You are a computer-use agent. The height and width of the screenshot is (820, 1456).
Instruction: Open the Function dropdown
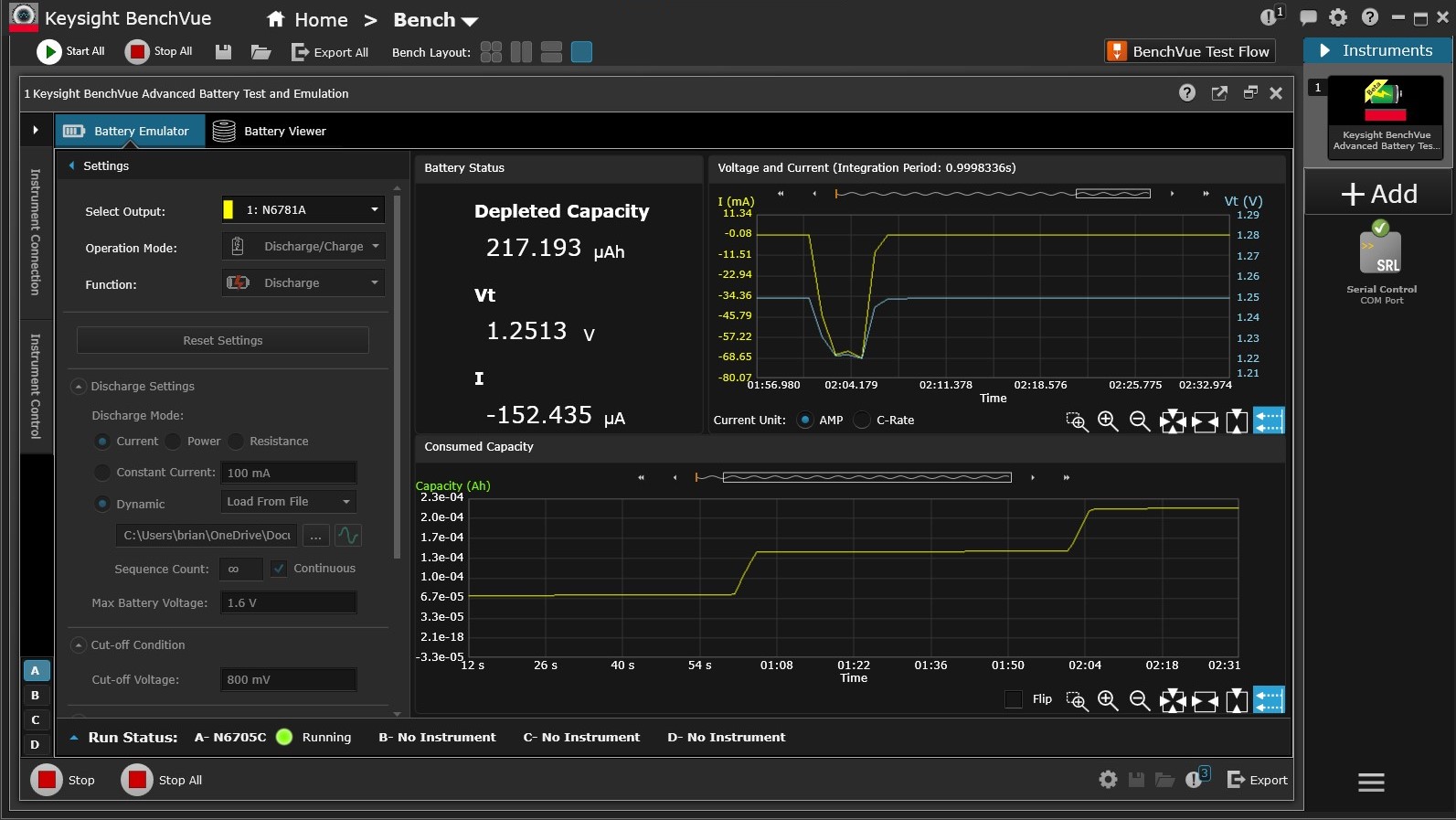point(303,282)
